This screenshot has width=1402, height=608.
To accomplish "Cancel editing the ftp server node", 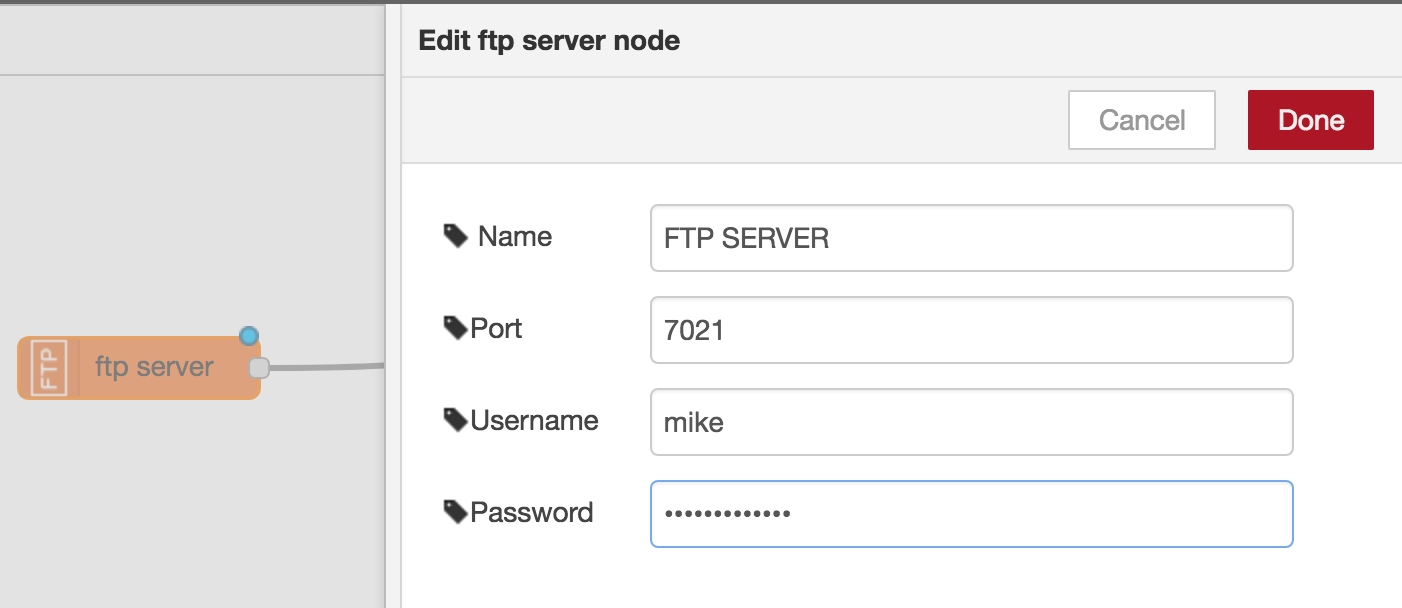I will pyautogui.click(x=1142, y=120).
